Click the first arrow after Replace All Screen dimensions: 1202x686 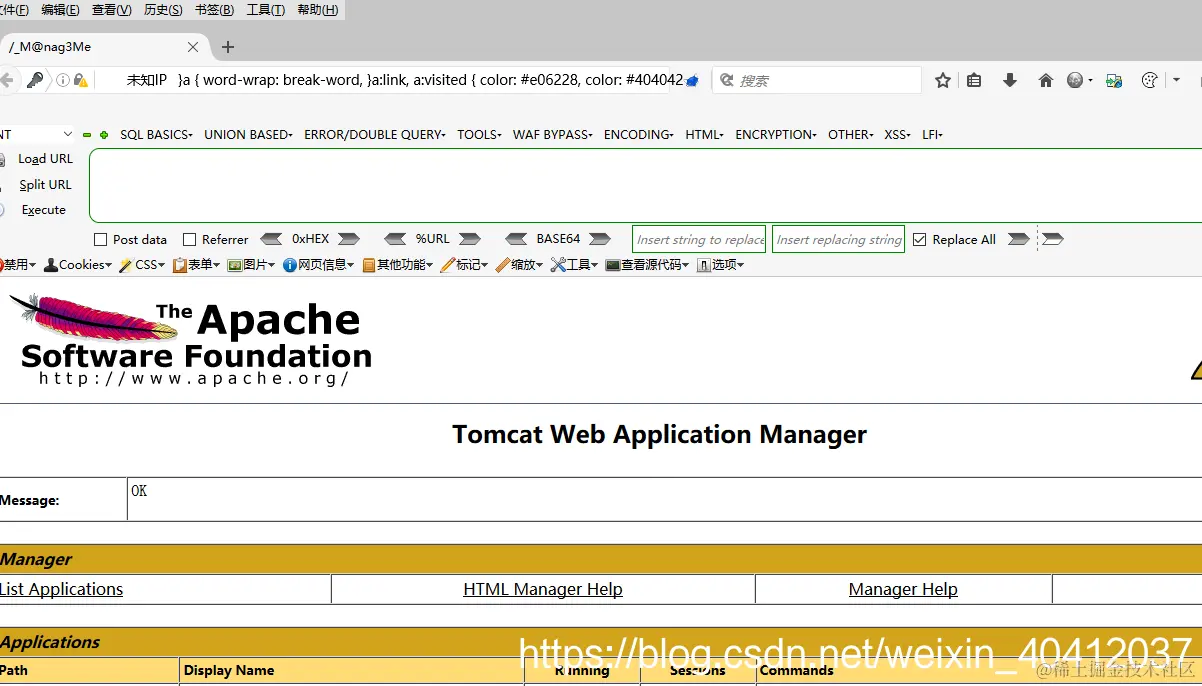[1018, 239]
